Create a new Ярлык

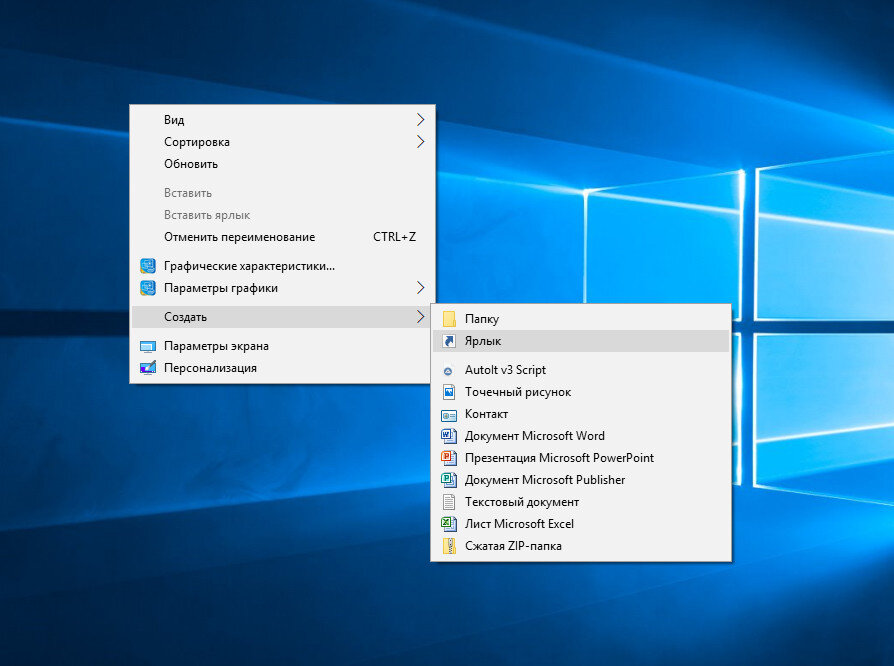581,341
